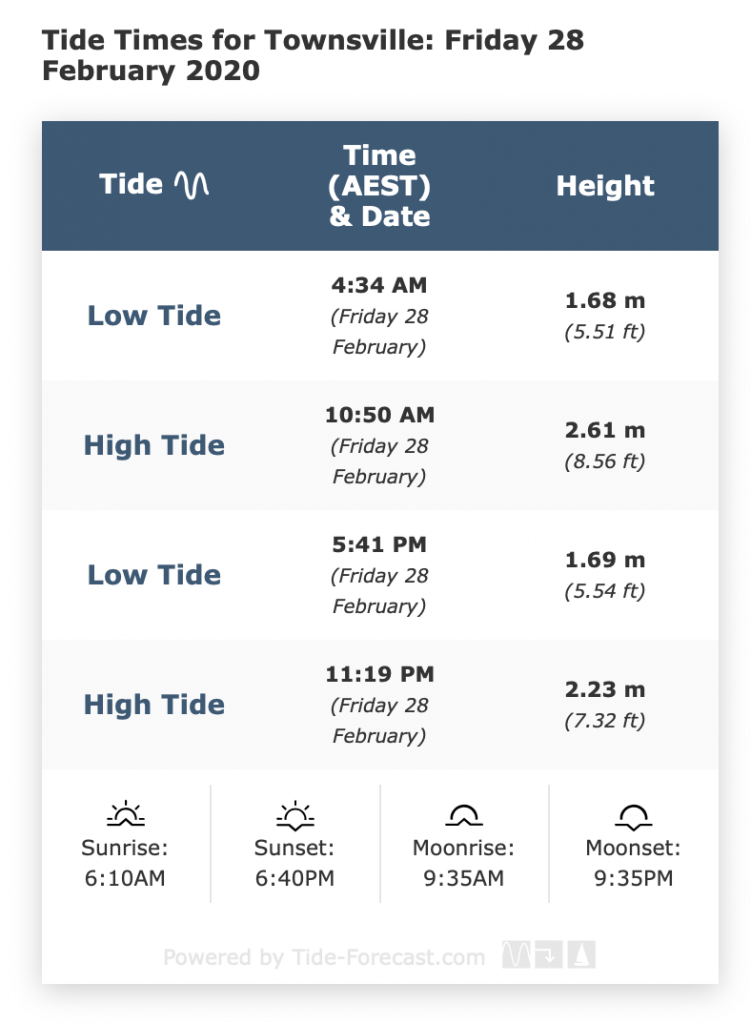This screenshot has width=751, height=1024.
Task: Click the sail logo icon in footer
Action: coord(582,956)
